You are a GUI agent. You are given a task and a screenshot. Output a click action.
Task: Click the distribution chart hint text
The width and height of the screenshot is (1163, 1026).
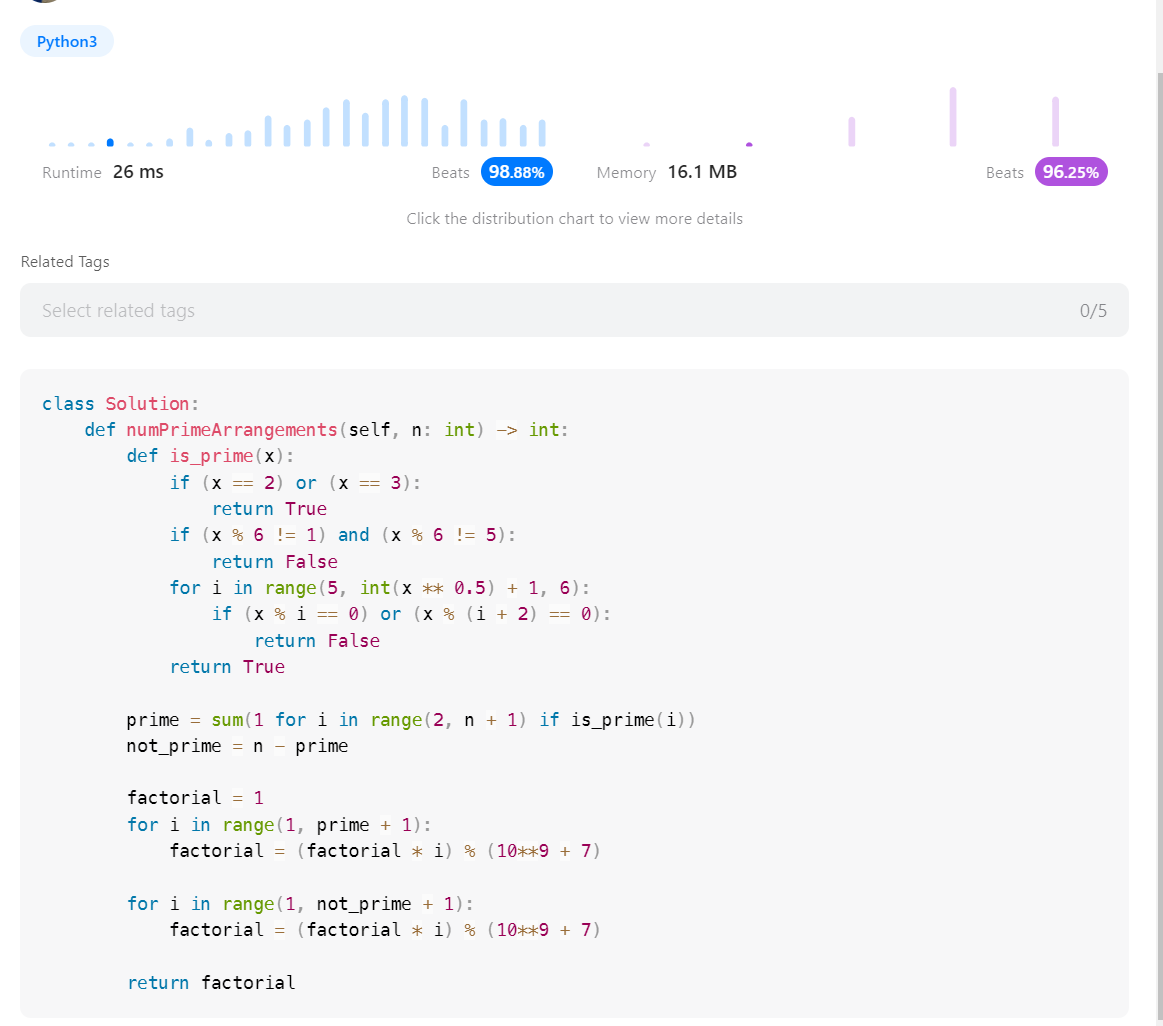click(x=575, y=218)
